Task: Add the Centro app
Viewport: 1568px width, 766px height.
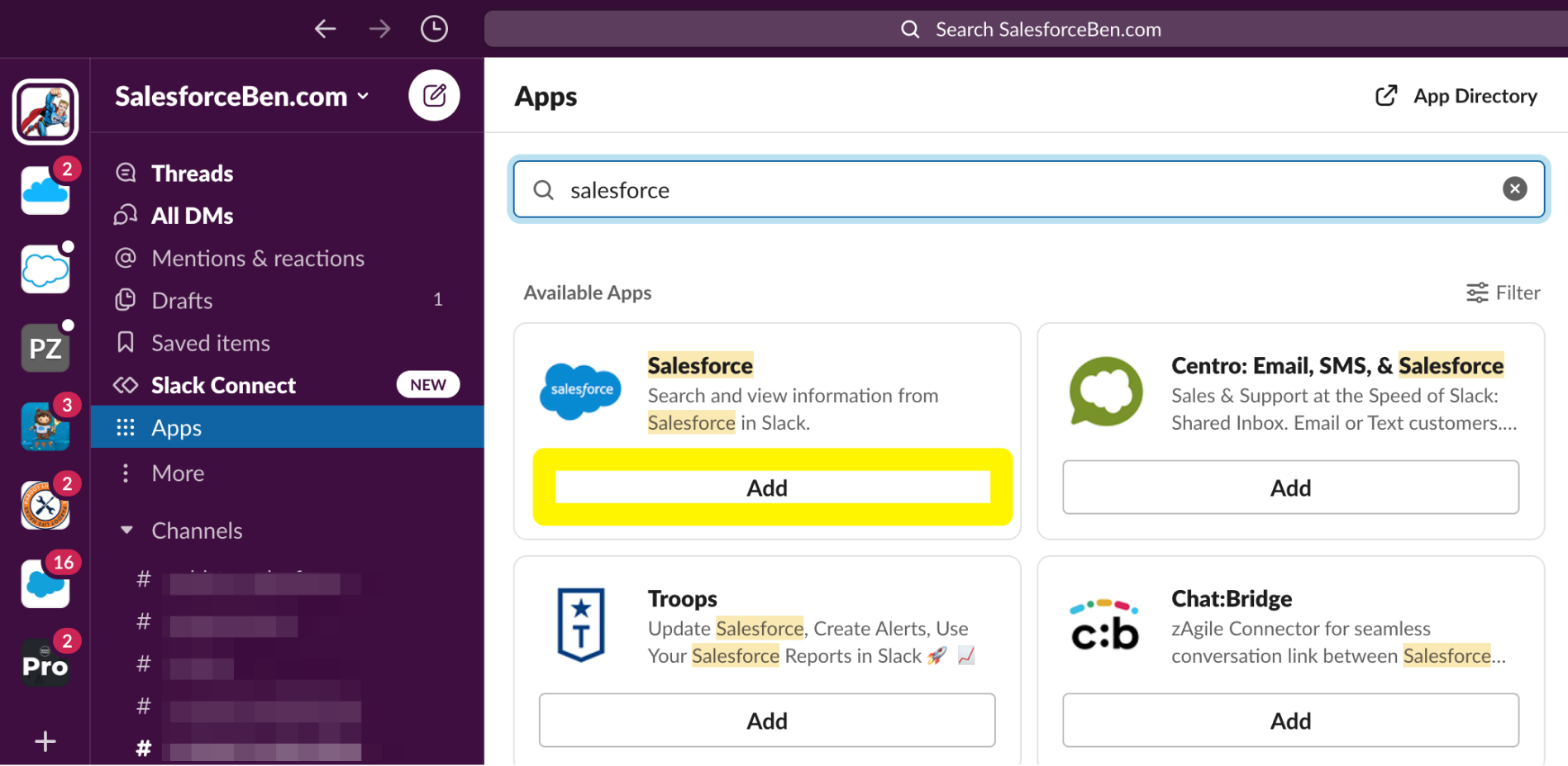Action: pyautogui.click(x=1290, y=488)
